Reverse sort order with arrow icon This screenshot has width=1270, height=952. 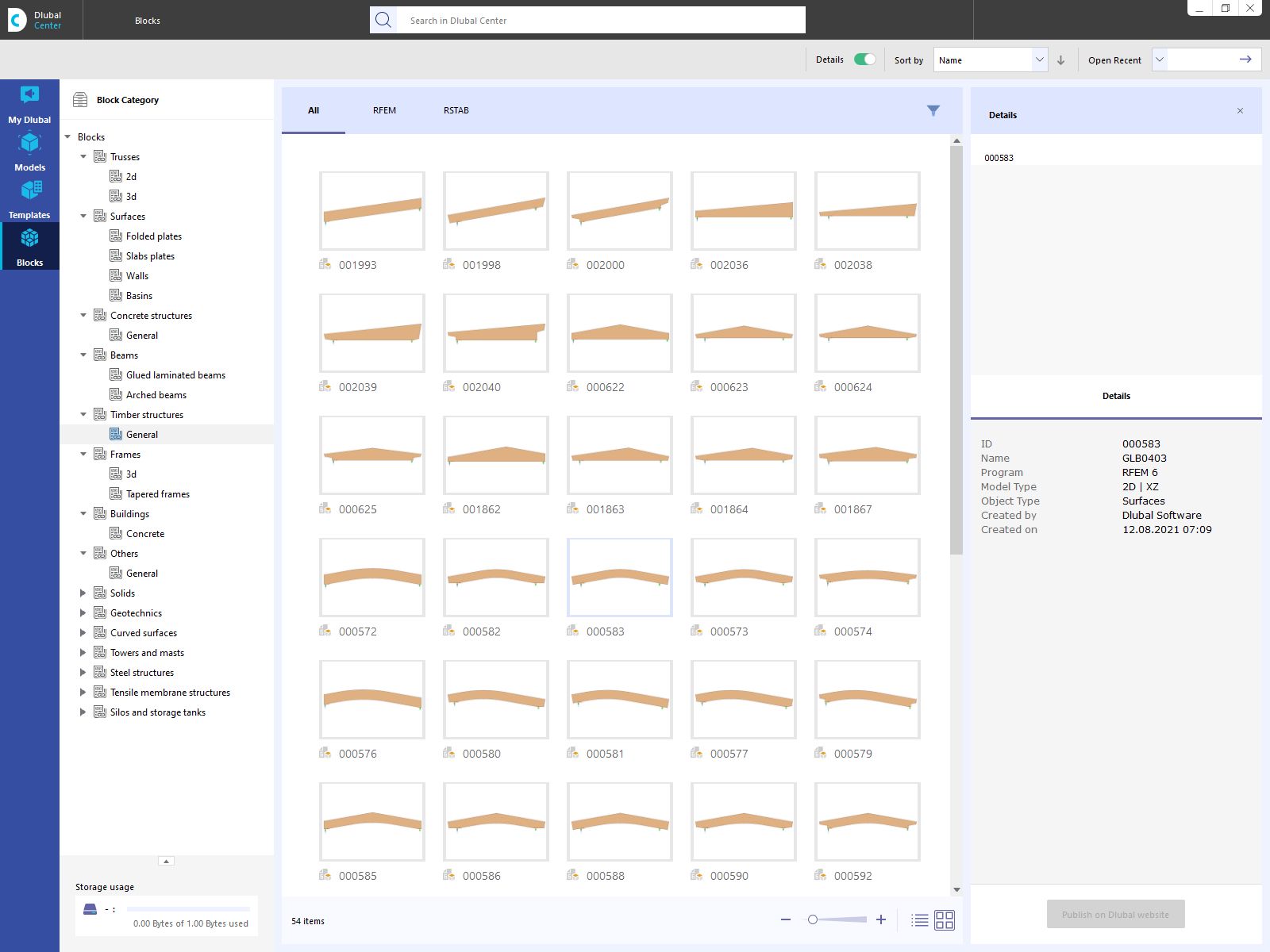1060,60
